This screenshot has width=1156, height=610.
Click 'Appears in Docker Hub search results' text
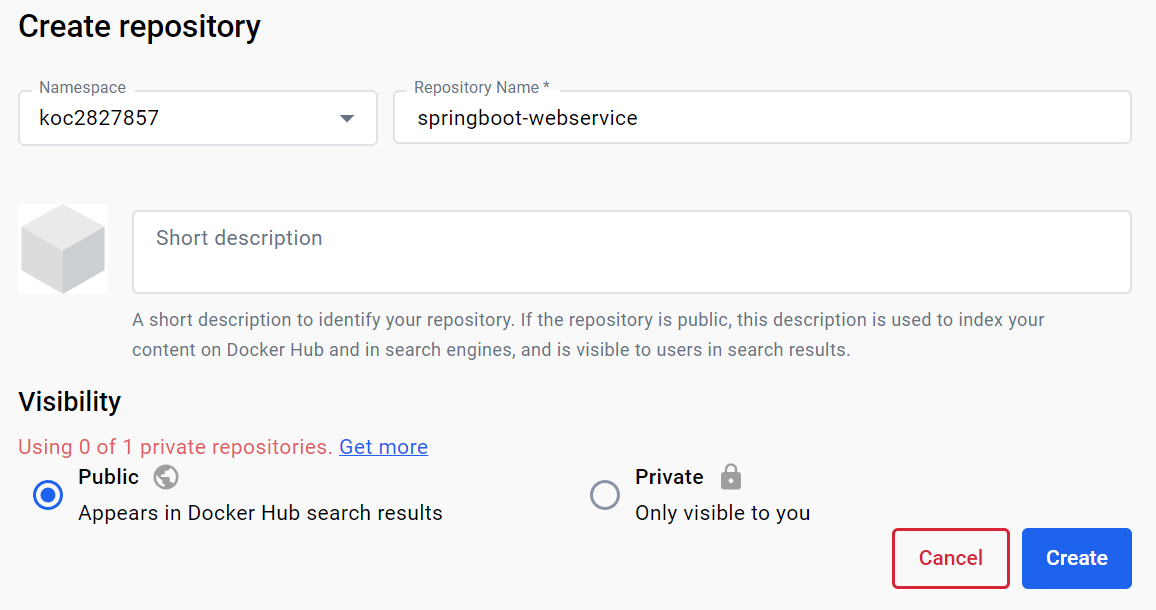pos(260,513)
